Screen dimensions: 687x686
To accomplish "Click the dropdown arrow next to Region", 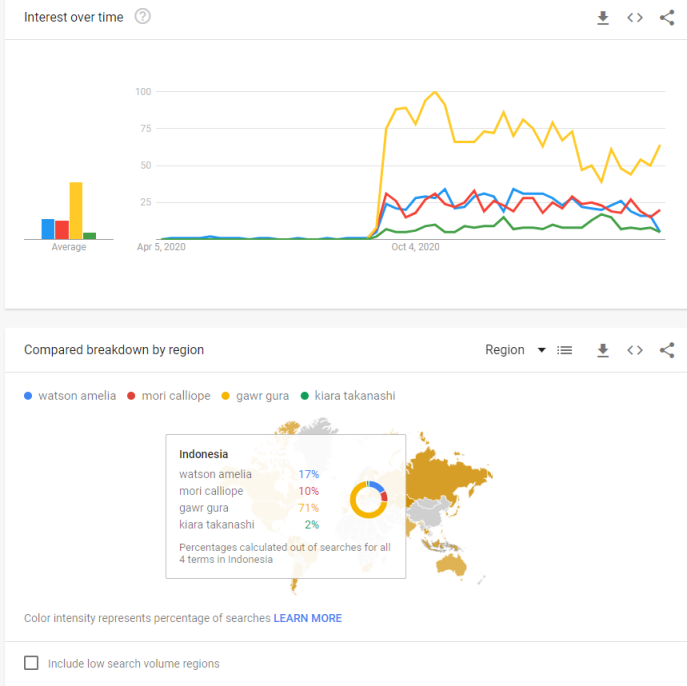I will click(542, 350).
